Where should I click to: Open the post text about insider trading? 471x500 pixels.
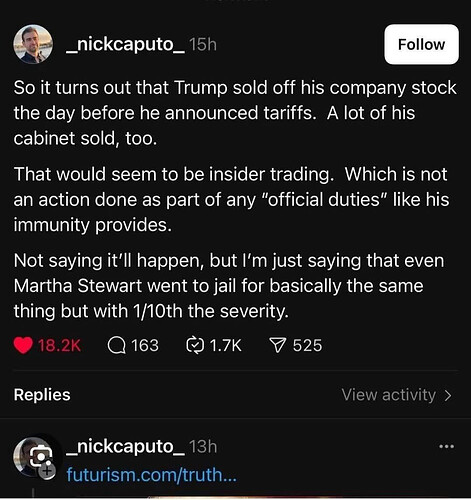pyautogui.click(x=232, y=199)
